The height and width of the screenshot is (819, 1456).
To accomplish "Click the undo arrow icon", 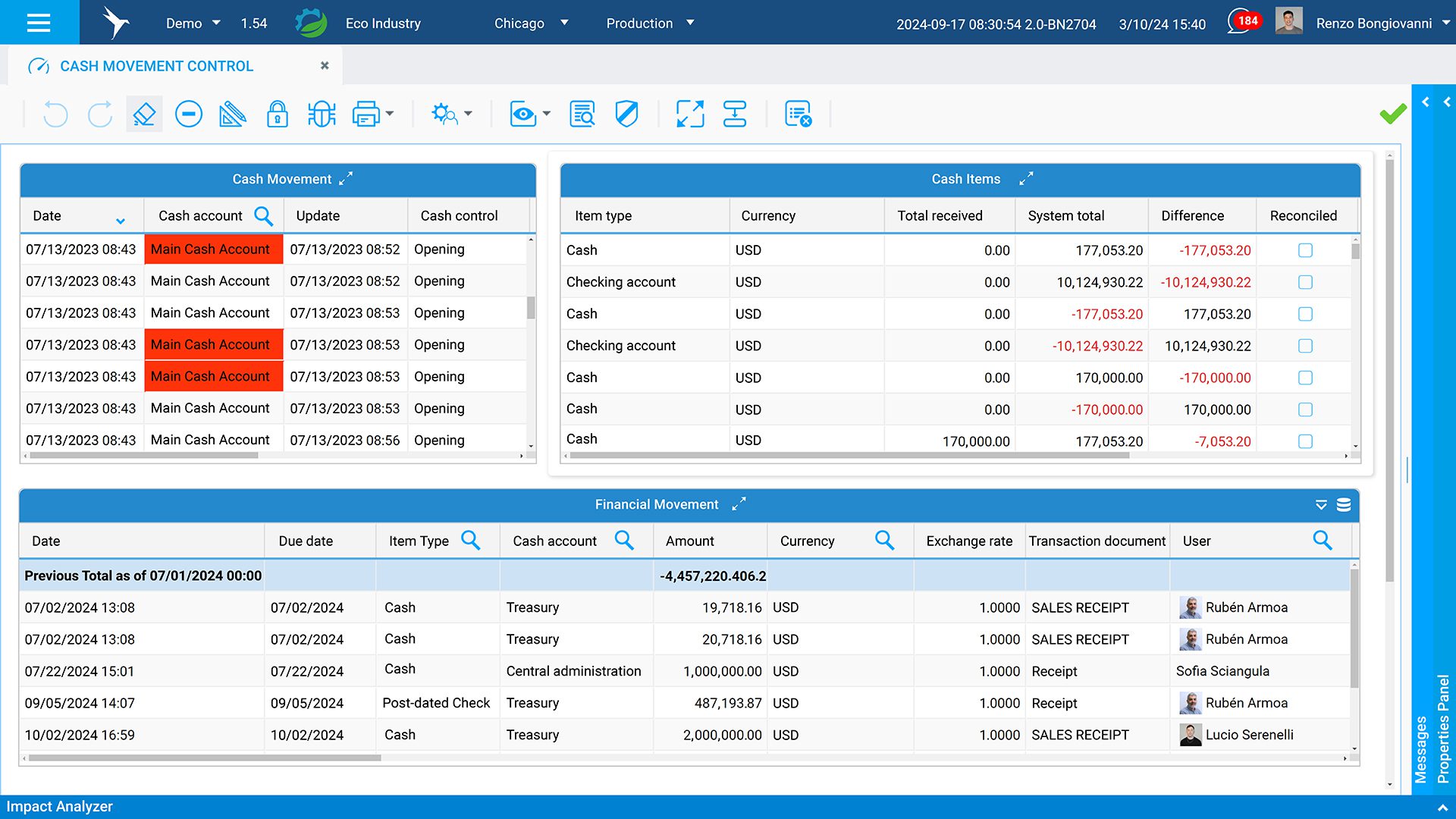I will [x=55, y=115].
